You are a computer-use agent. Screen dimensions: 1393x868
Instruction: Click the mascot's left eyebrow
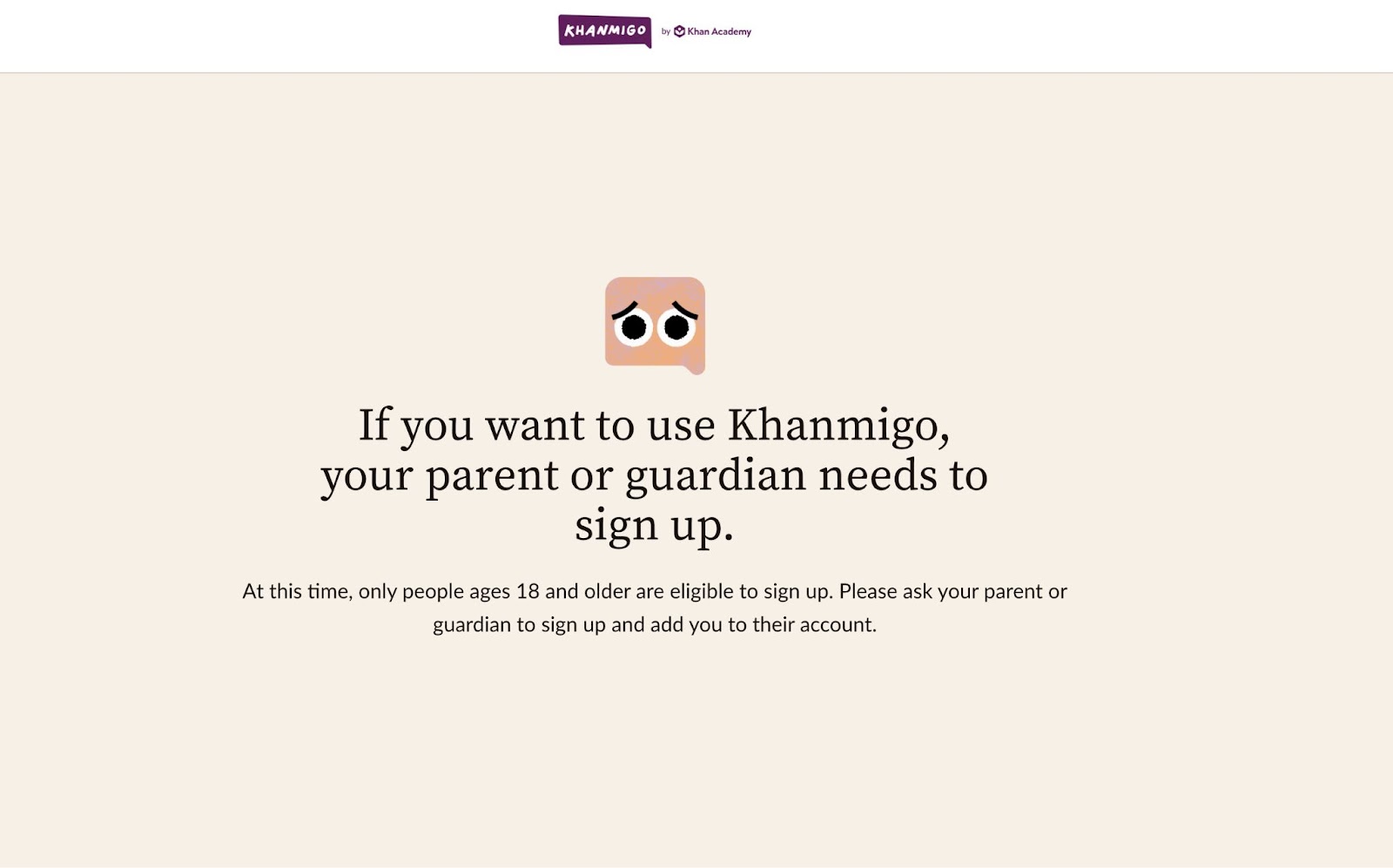[x=625, y=309]
